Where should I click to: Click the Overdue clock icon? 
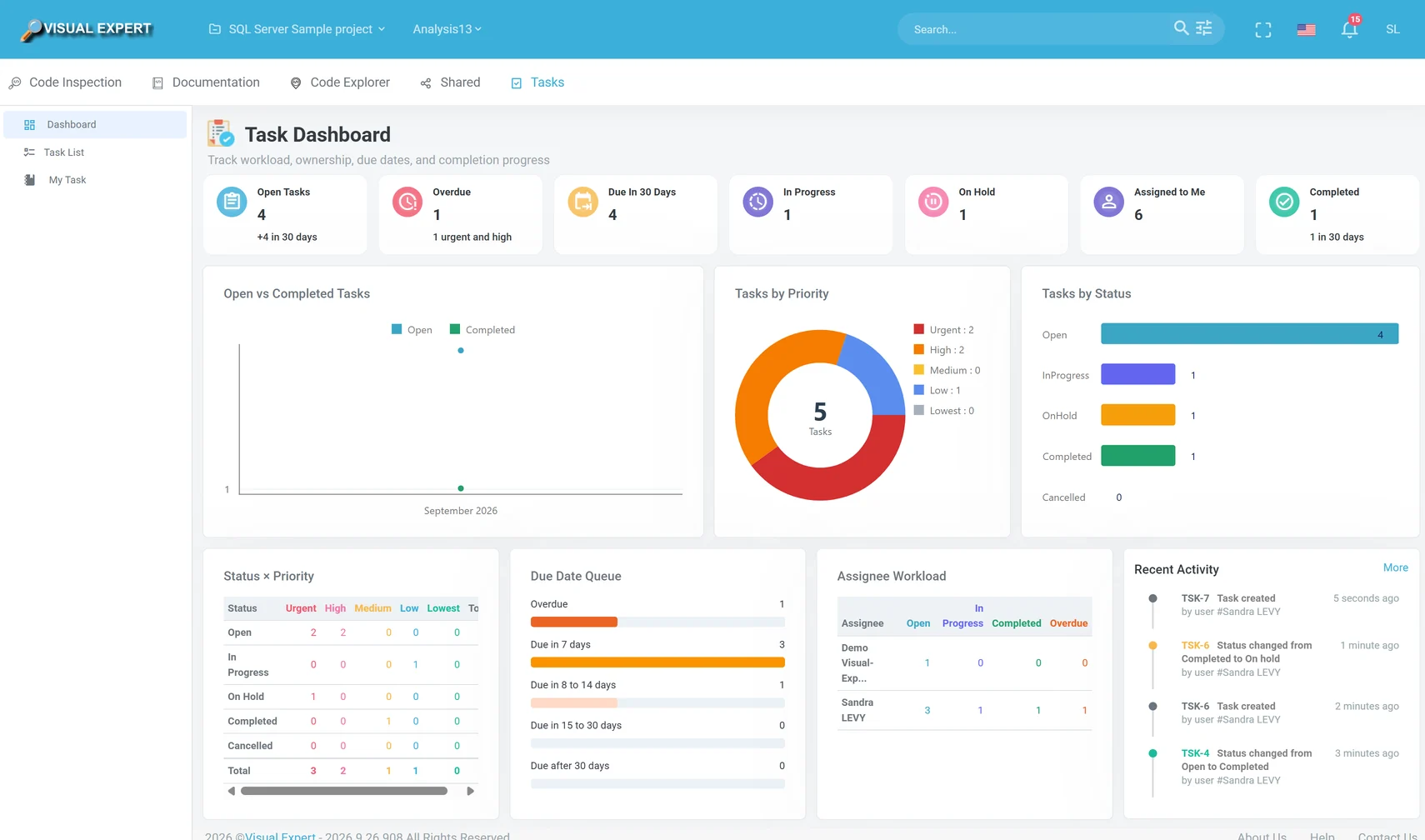(x=407, y=202)
